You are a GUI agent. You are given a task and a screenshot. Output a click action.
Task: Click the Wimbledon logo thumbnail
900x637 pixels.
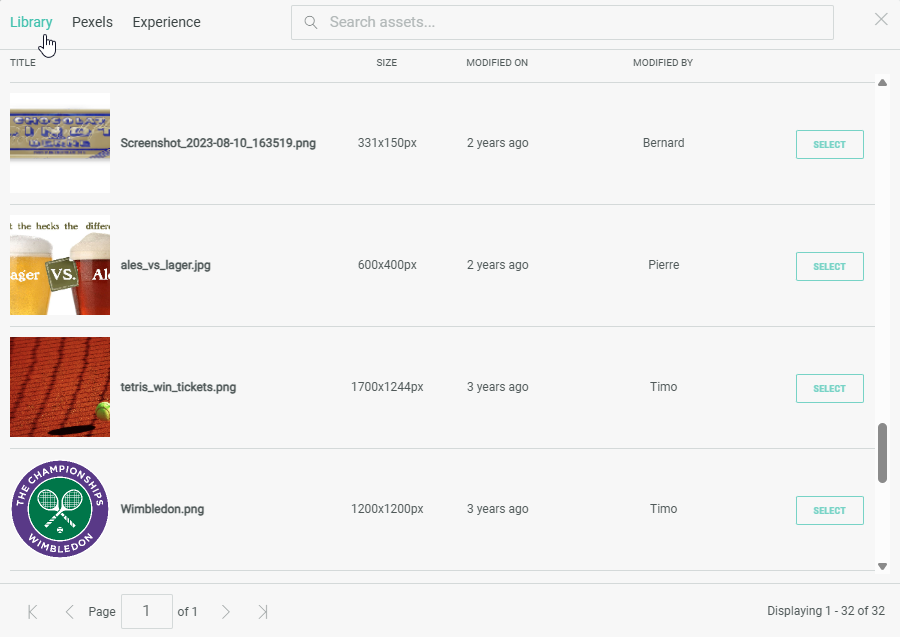pos(60,509)
